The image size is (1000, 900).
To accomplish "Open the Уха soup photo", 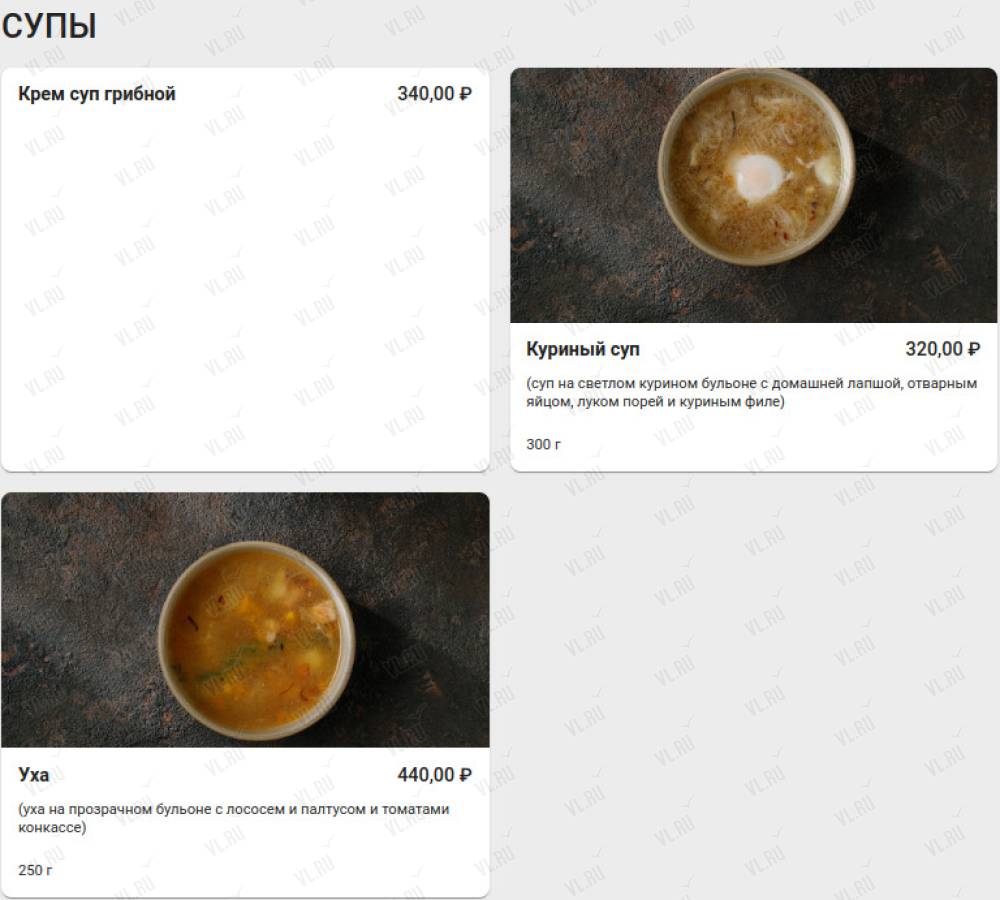I will (246, 619).
